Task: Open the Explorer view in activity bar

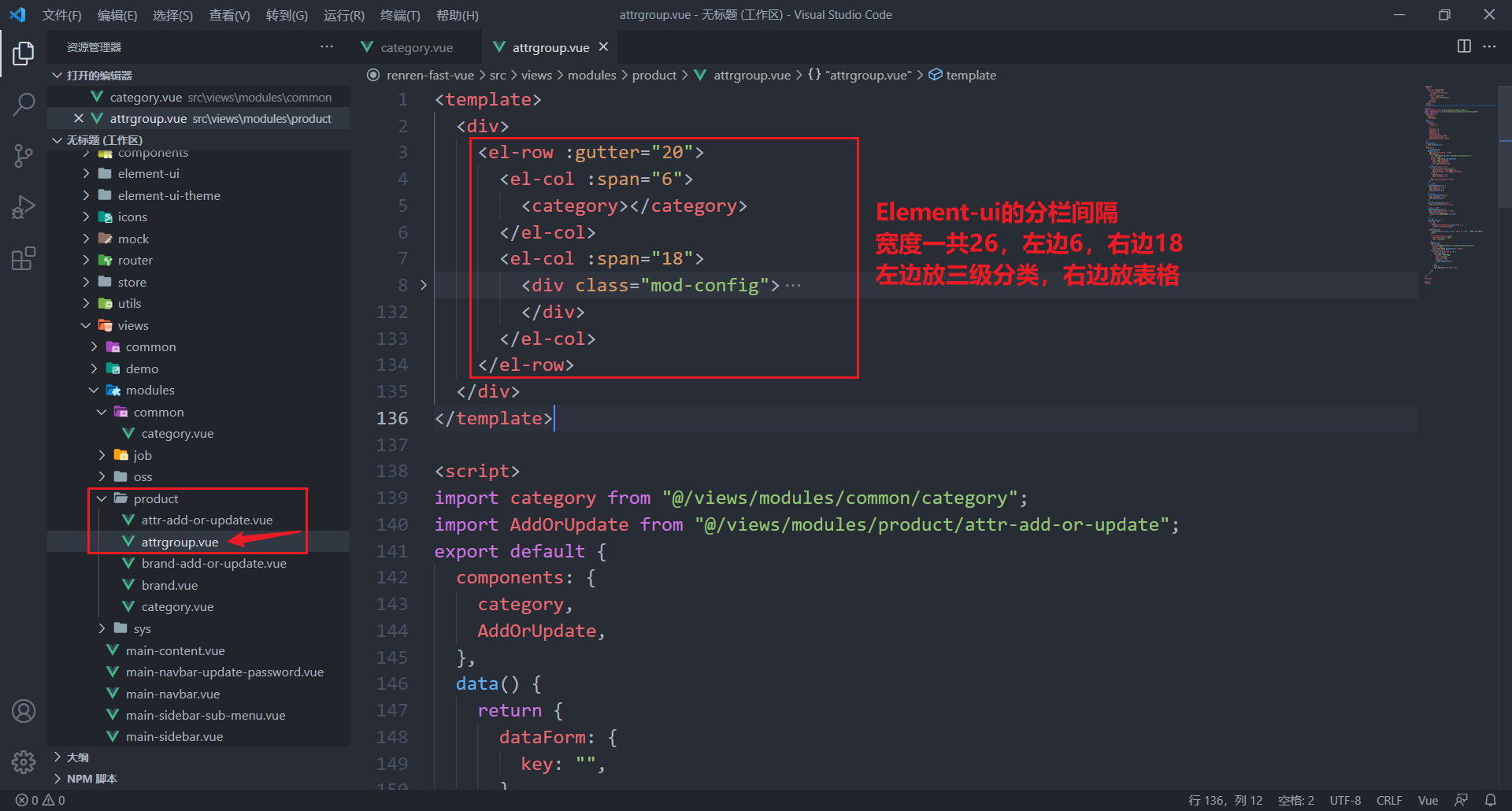Action: (x=24, y=54)
